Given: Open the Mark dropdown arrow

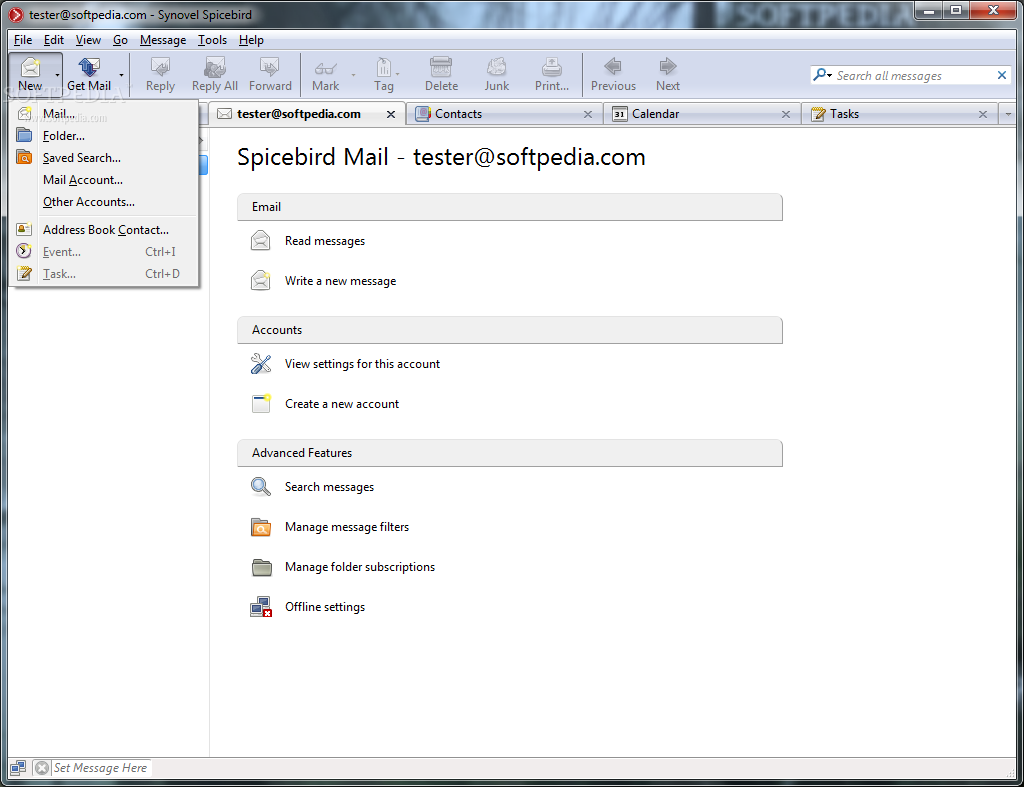Looking at the screenshot, I should tap(353, 75).
